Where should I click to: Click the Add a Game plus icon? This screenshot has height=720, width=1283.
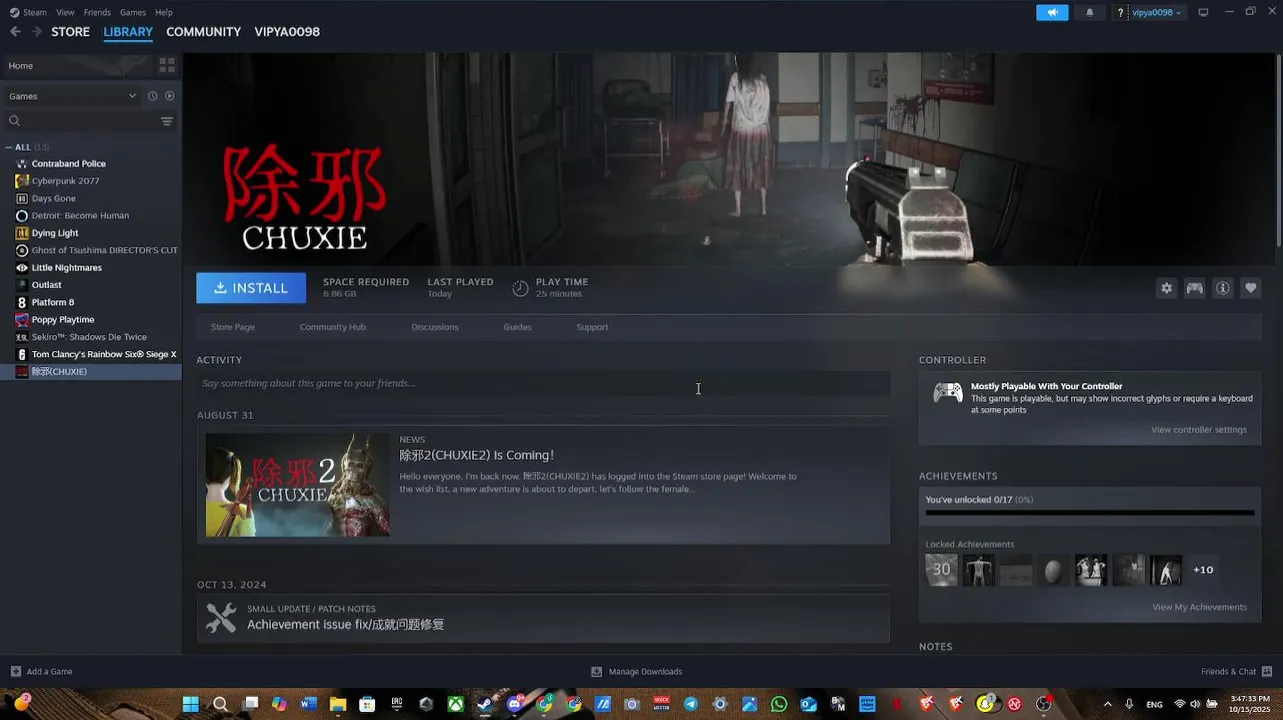point(15,671)
